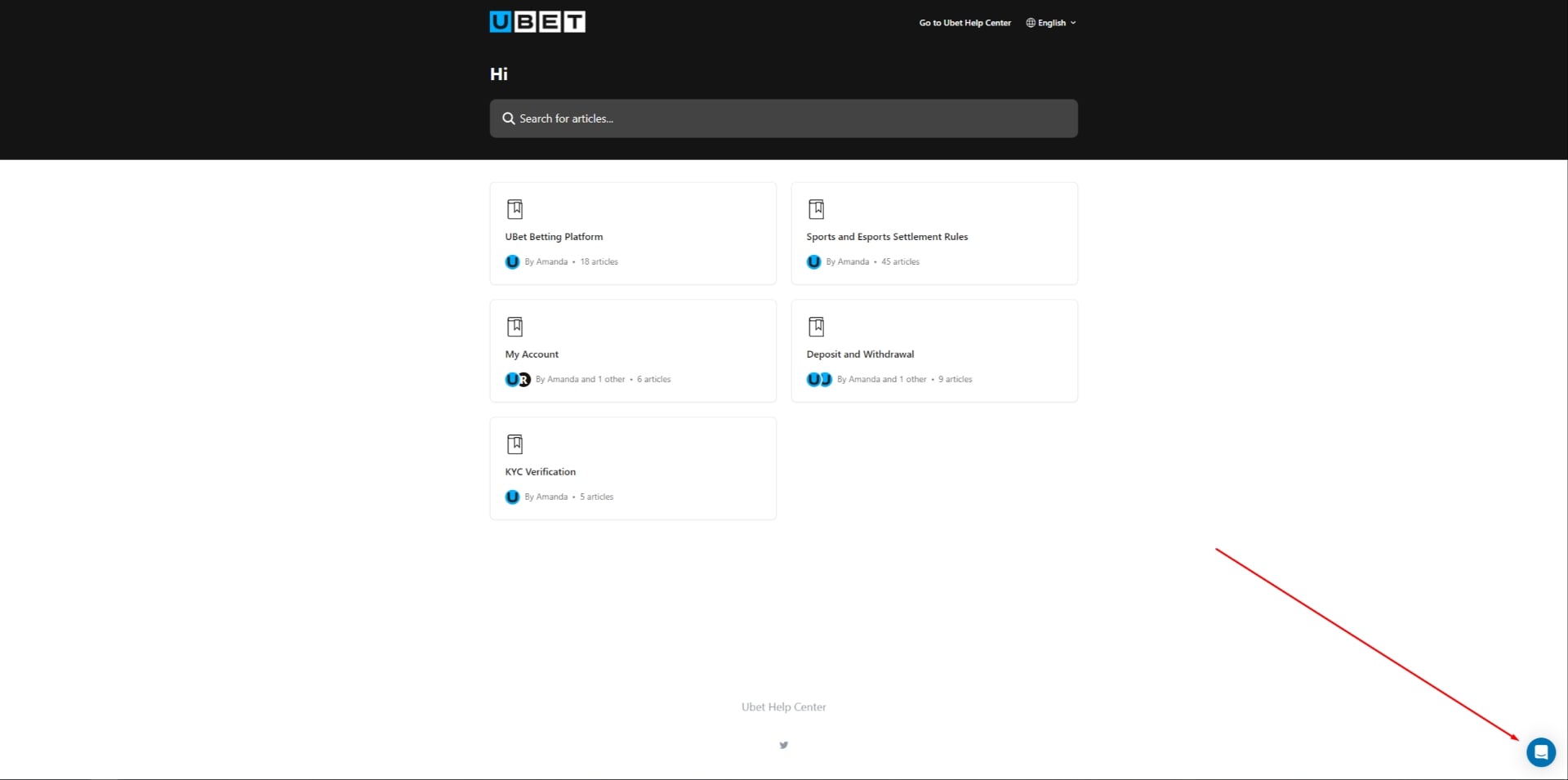
Task: Click the '5 articles' text
Action: [596, 497]
